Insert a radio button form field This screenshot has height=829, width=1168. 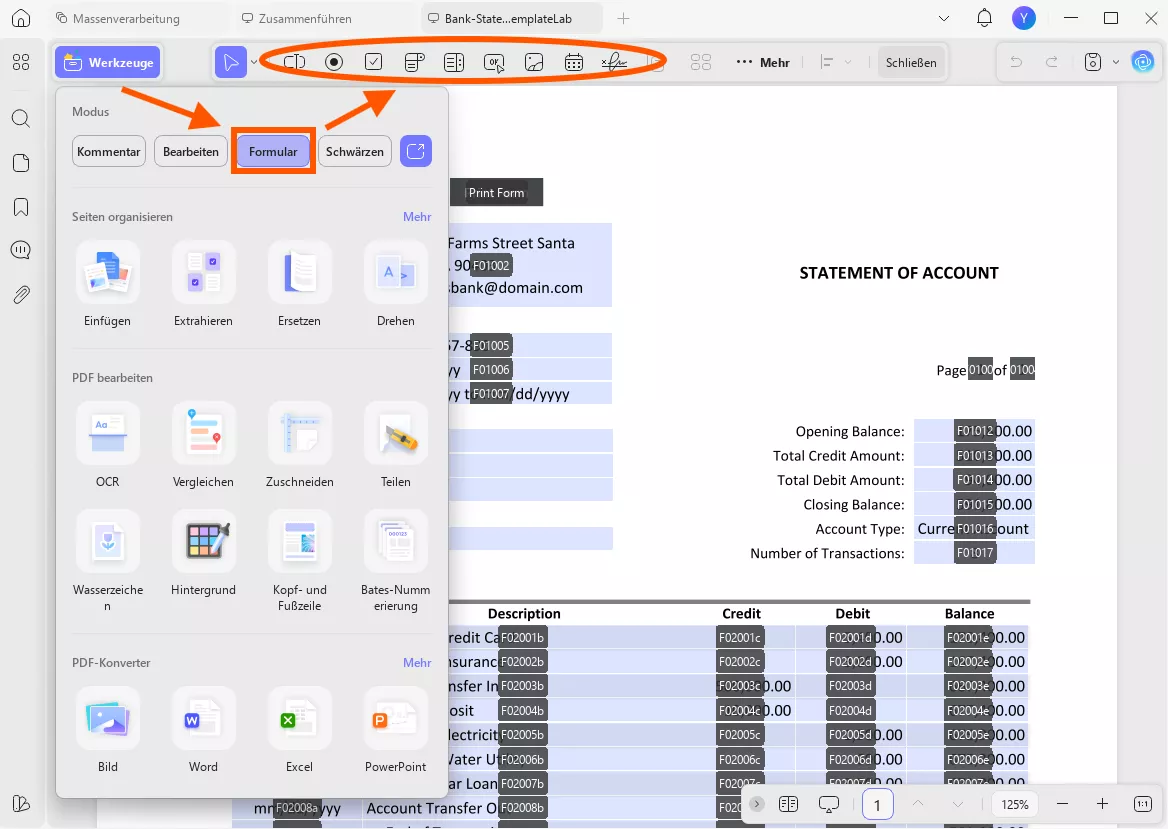334,63
